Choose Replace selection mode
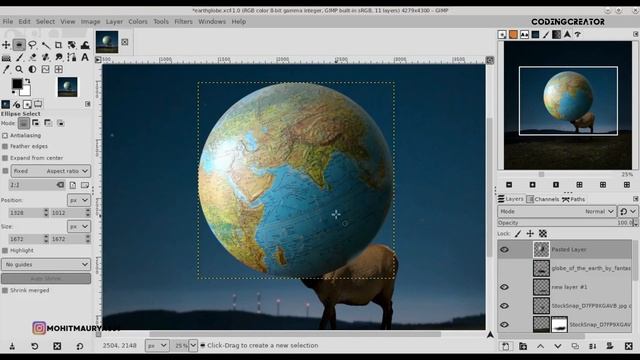This screenshot has height=360, width=640. coord(24,123)
